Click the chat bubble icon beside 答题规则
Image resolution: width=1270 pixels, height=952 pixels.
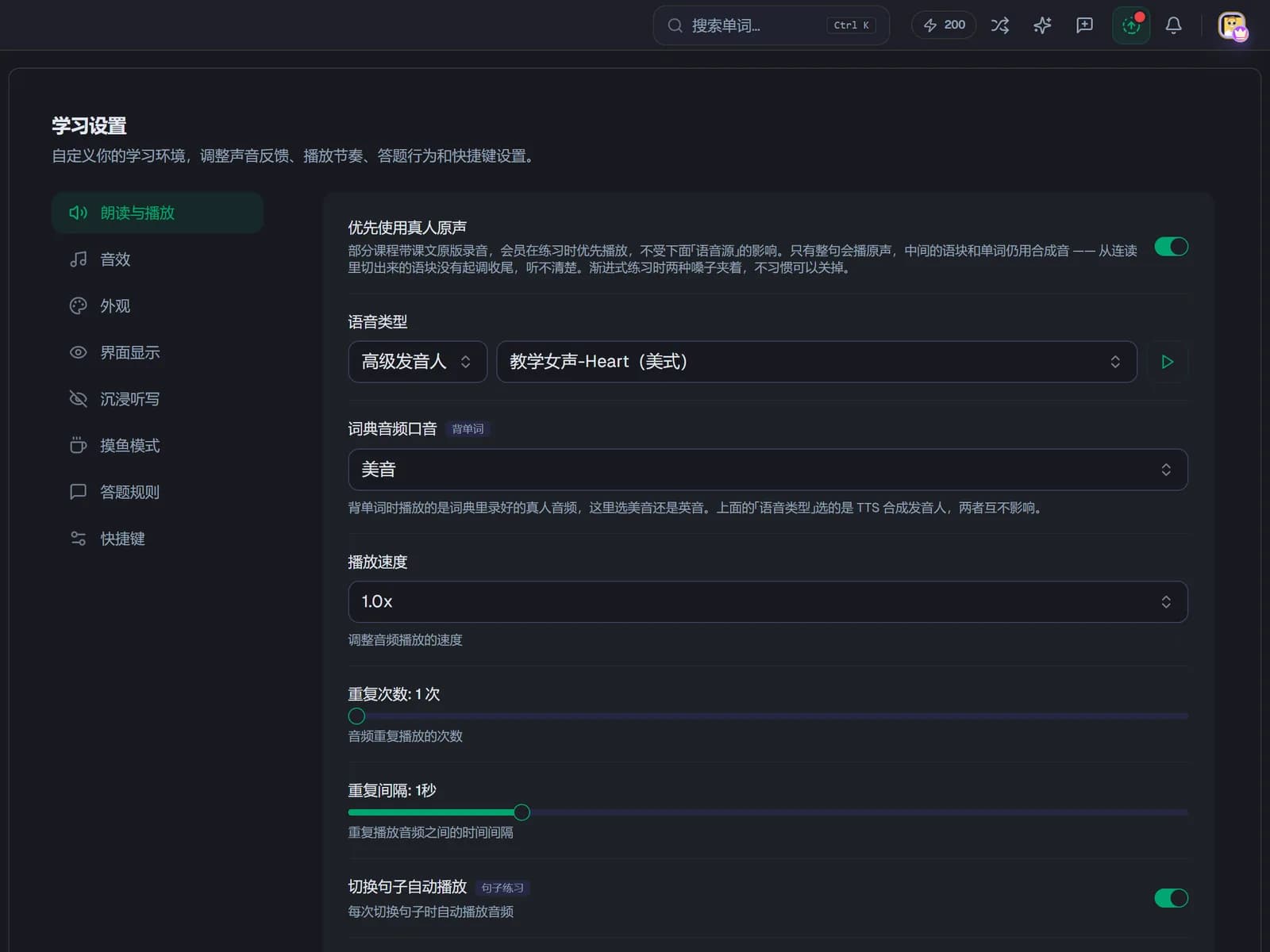click(78, 492)
